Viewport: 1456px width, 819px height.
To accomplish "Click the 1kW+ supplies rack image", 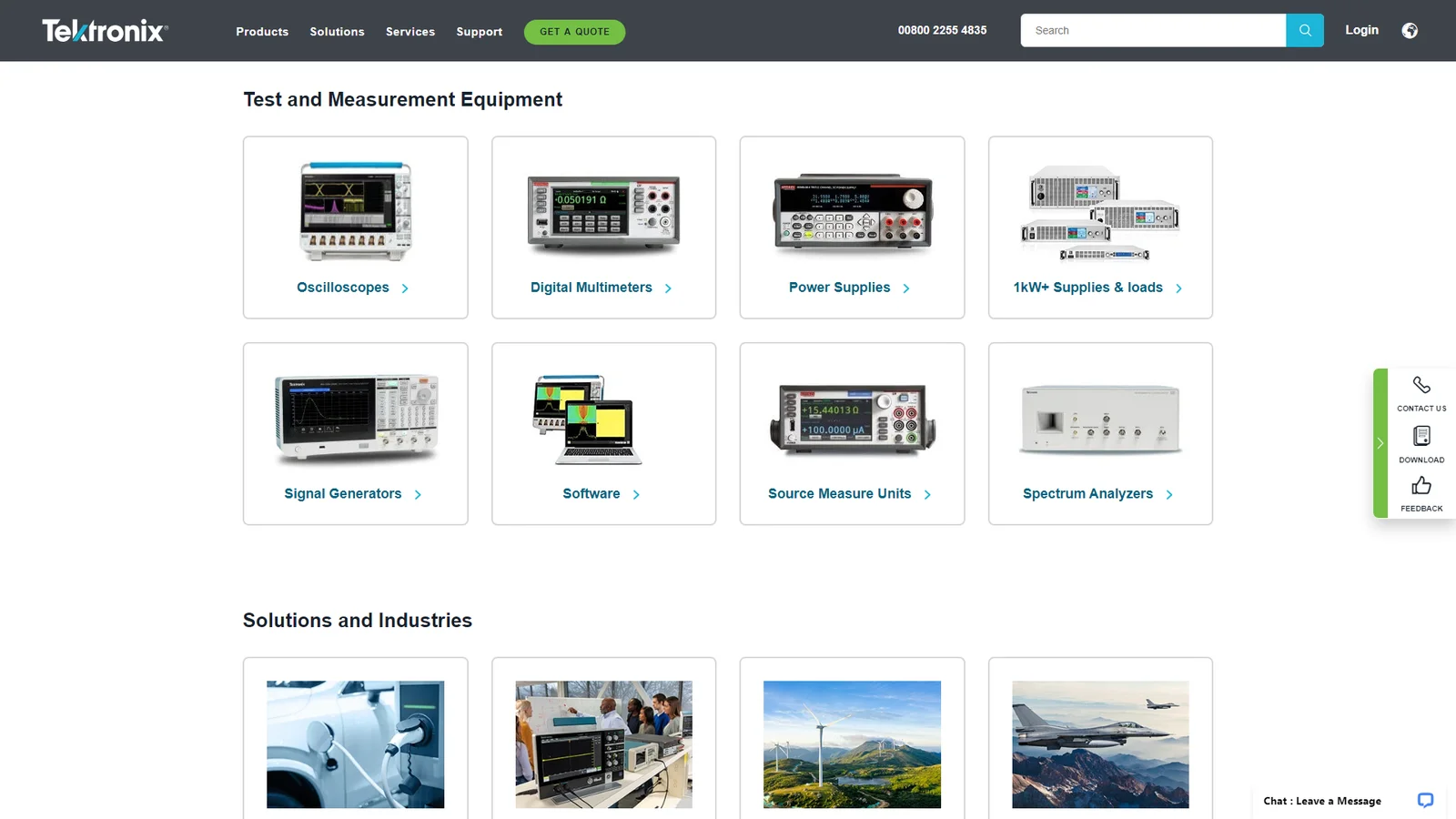I will click(x=1101, y=212).
